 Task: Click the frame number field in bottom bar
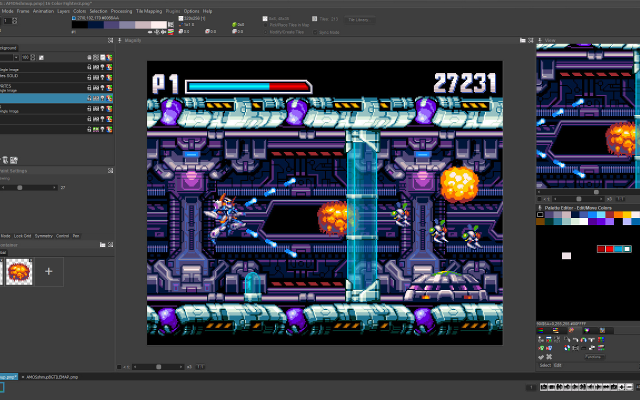(x=531, y=387)
